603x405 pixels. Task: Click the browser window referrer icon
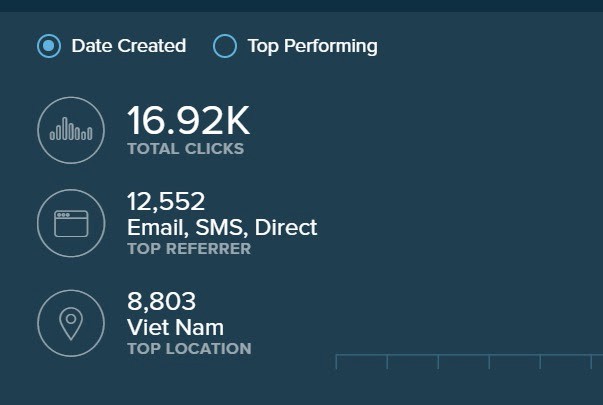point(71,223)
